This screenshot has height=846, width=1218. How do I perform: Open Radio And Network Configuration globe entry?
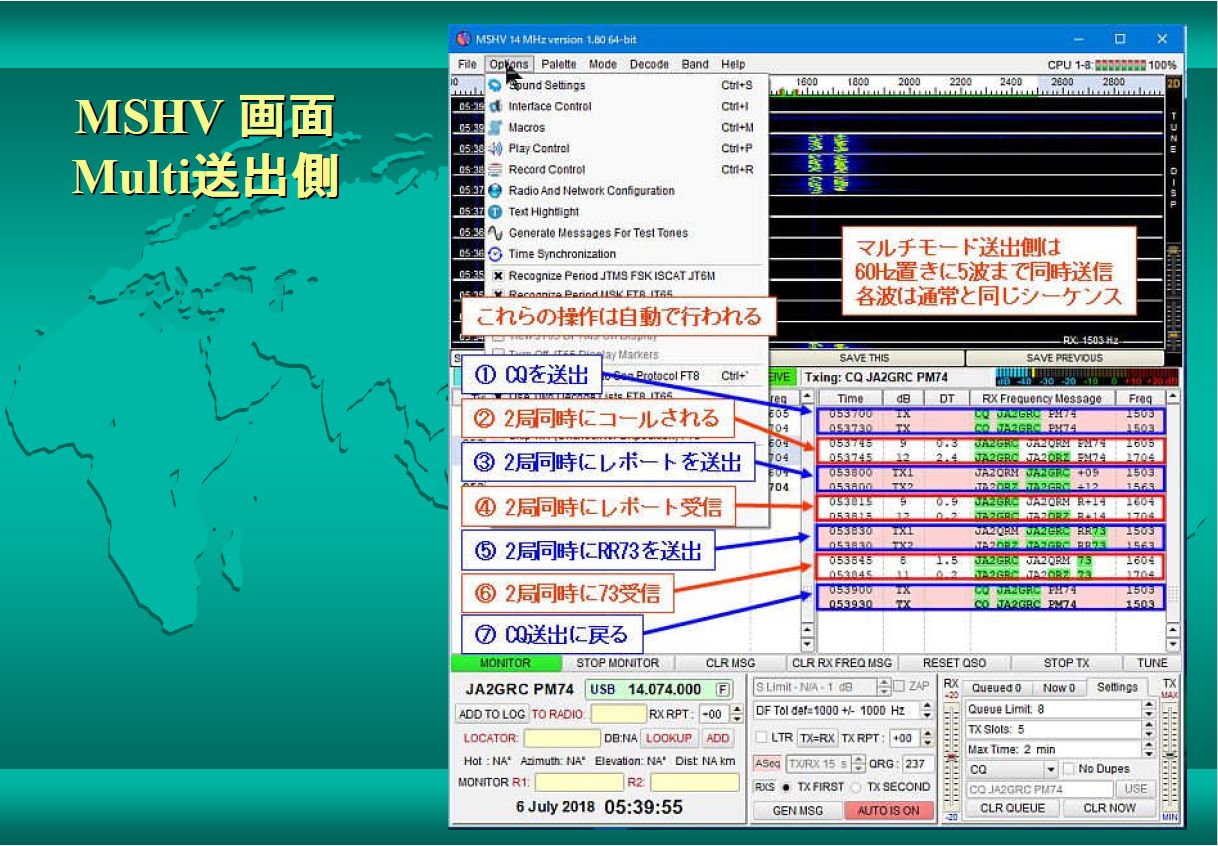[x=627, y=191]
